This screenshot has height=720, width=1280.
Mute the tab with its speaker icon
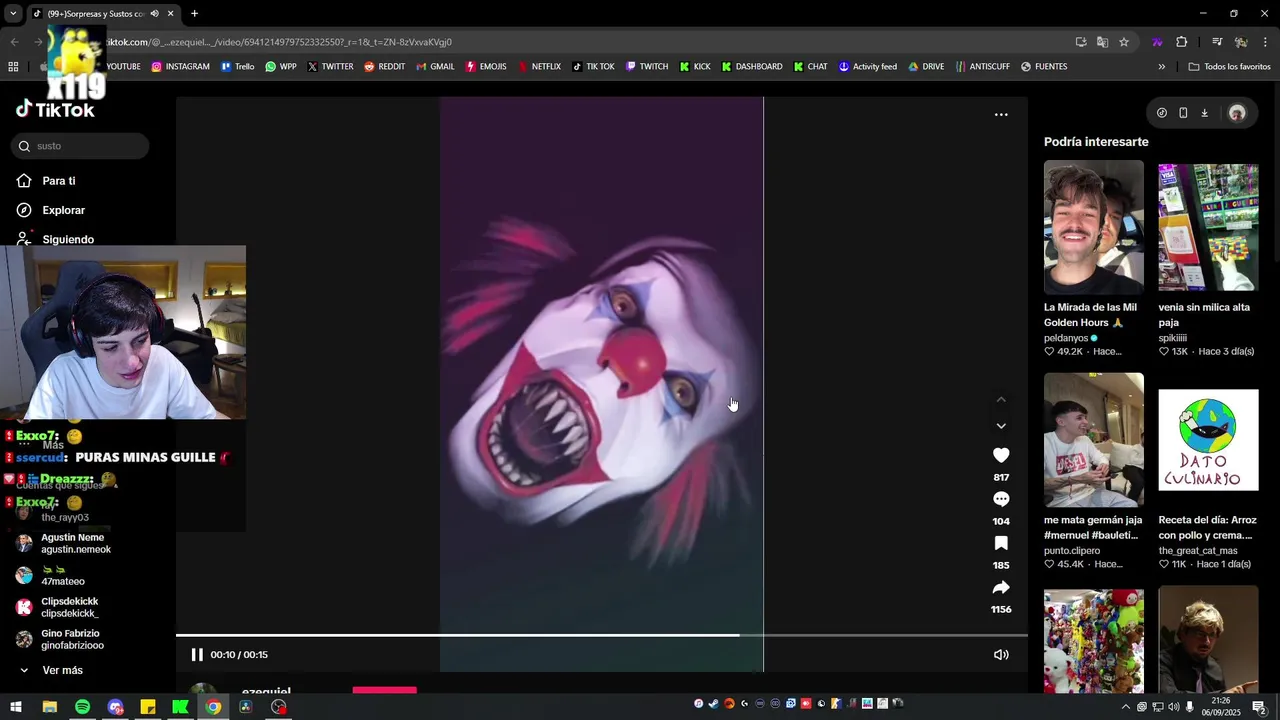point(154,14)
